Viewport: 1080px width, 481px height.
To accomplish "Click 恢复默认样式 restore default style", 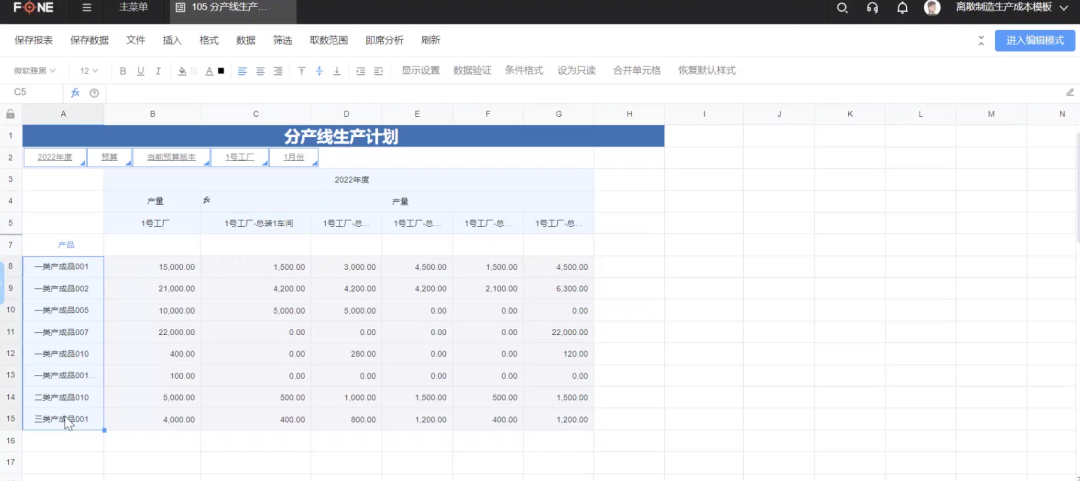I will click(x=707, y=71).
